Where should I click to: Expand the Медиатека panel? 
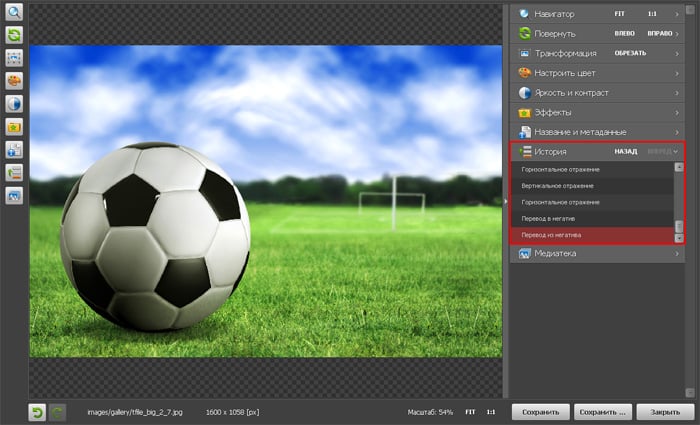coord(598,254)
